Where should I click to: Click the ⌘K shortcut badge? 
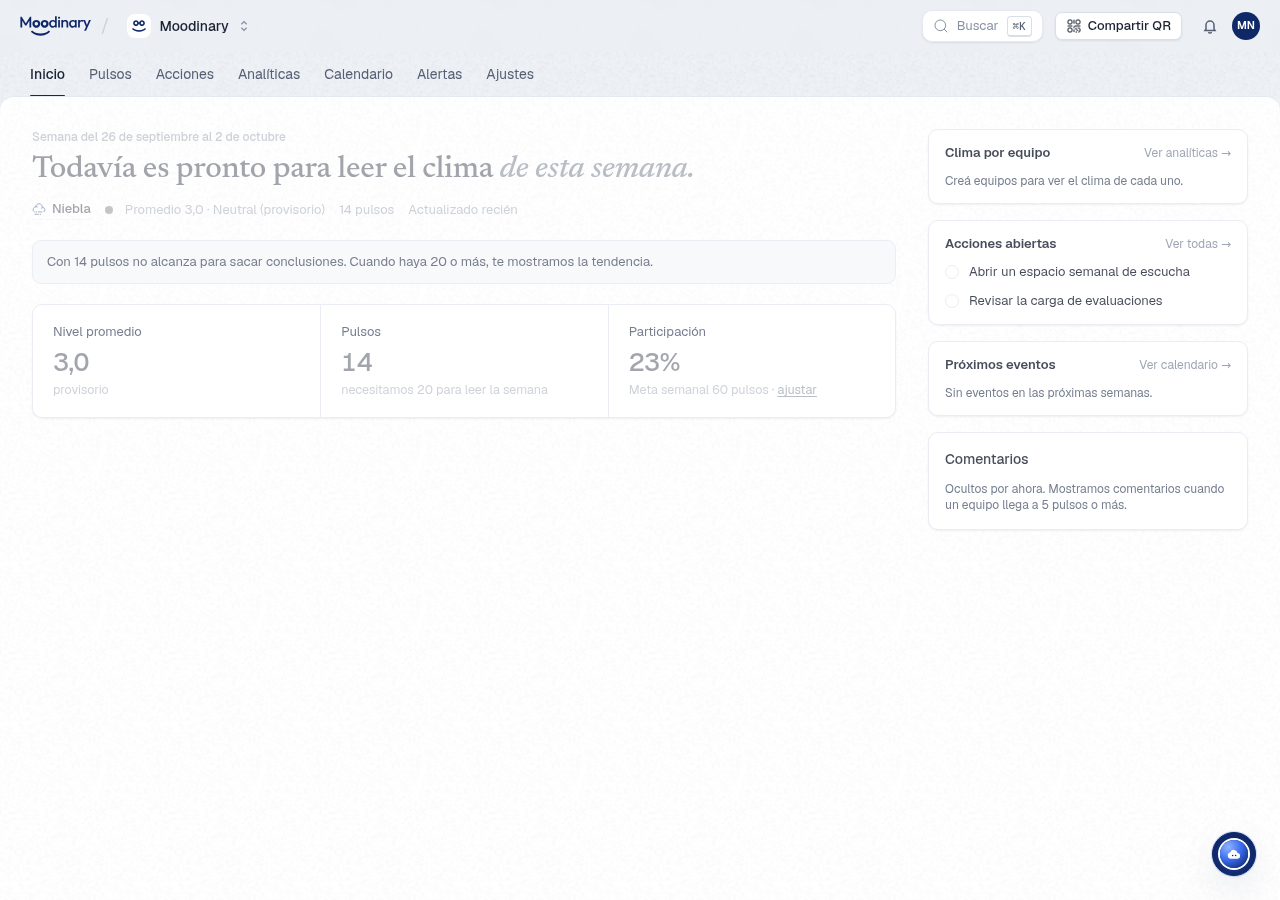1019,26
